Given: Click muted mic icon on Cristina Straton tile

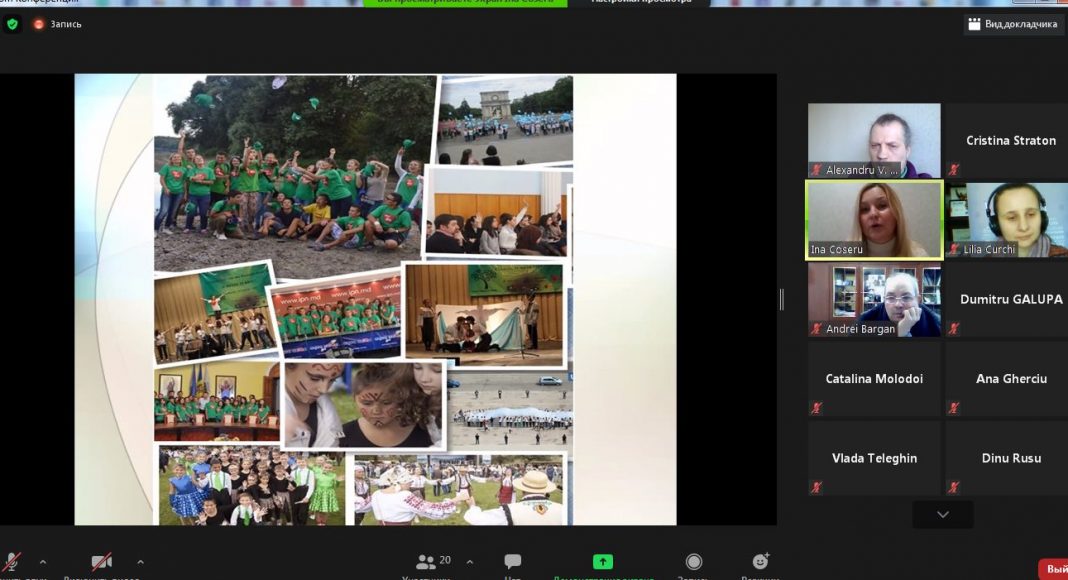Looking at the screenshot, I should coord(954,170).
